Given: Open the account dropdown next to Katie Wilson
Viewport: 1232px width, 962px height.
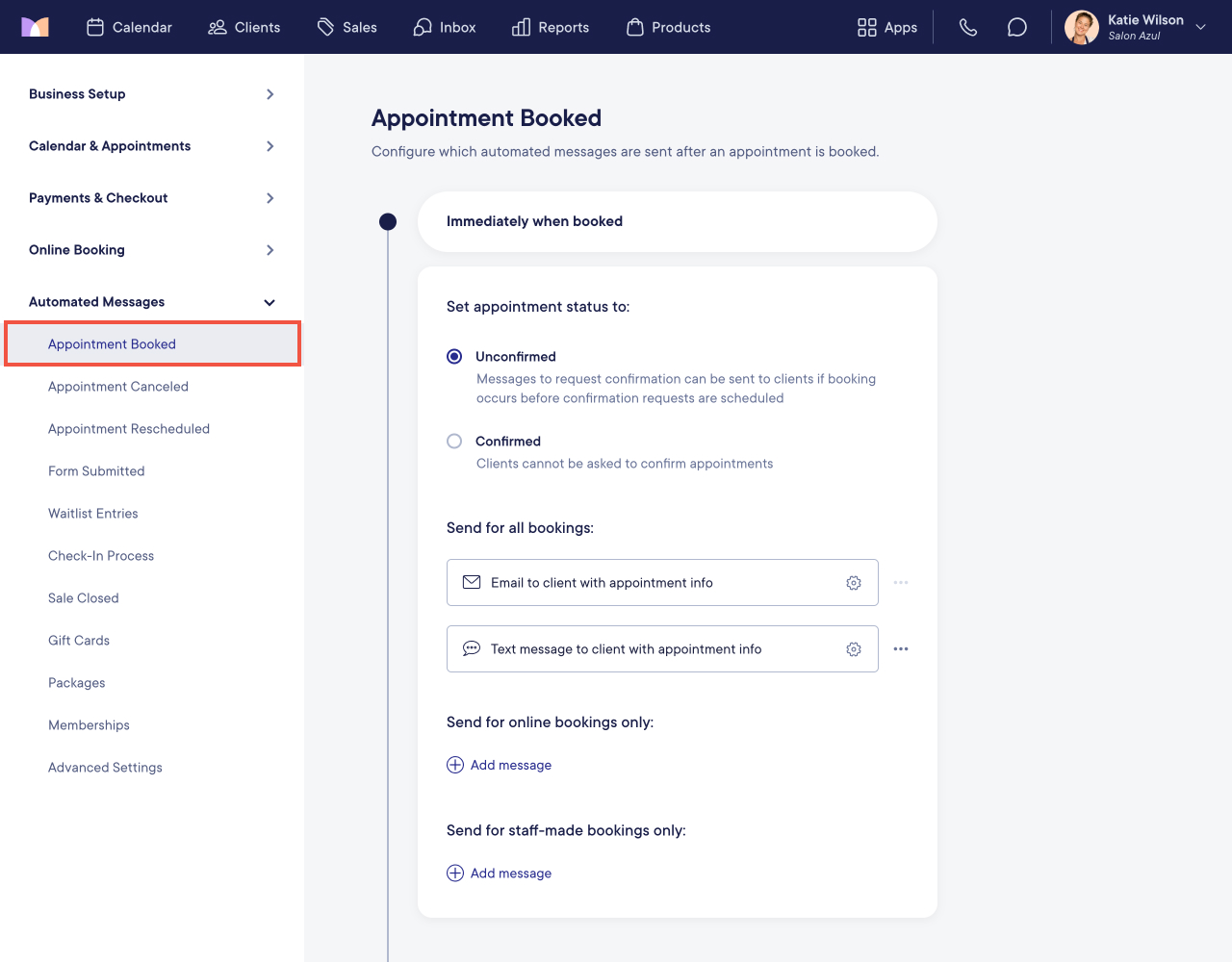Looking at the screenshot, I should [1201, 27].
